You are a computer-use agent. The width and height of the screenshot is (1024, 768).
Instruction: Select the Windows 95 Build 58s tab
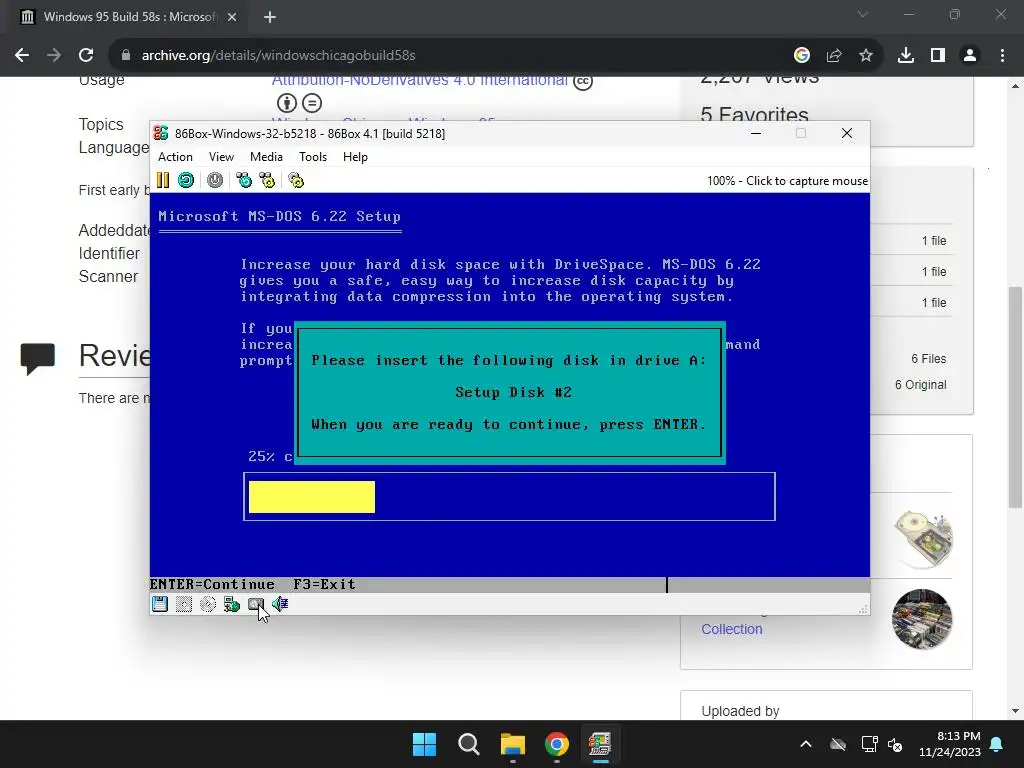pos(129,17)
